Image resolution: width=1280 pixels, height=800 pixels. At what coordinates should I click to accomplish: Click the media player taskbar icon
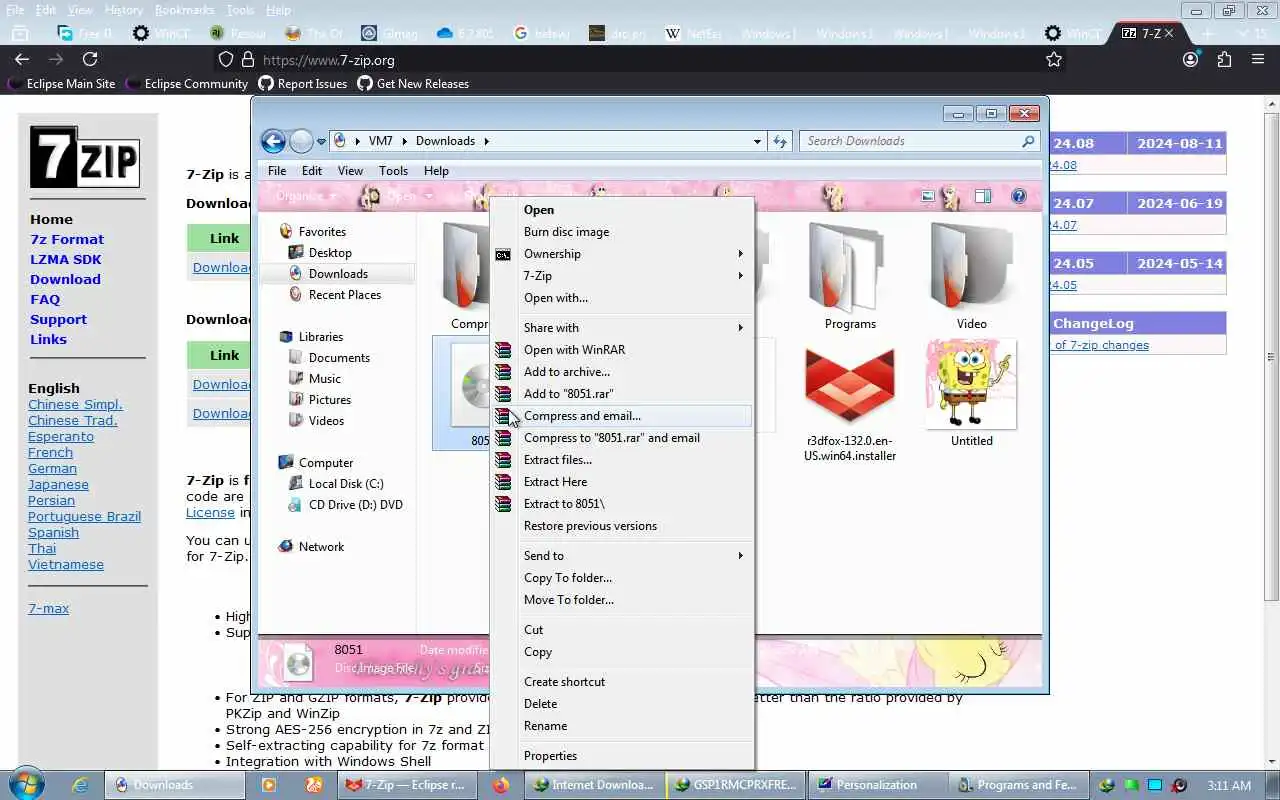(x=268, y=785)
